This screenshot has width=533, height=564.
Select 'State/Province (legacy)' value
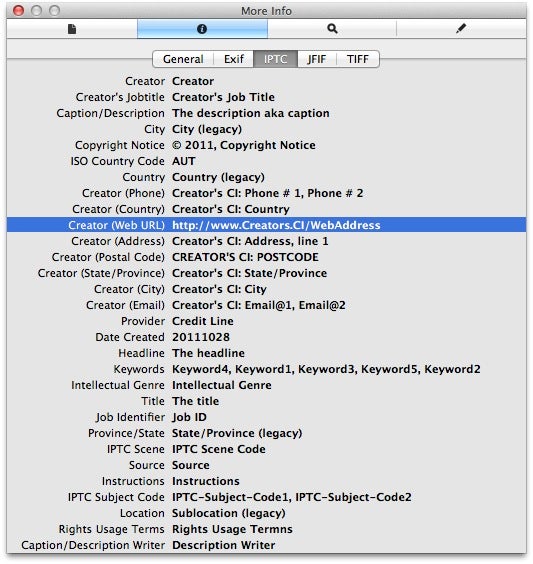tap(237, 433)
